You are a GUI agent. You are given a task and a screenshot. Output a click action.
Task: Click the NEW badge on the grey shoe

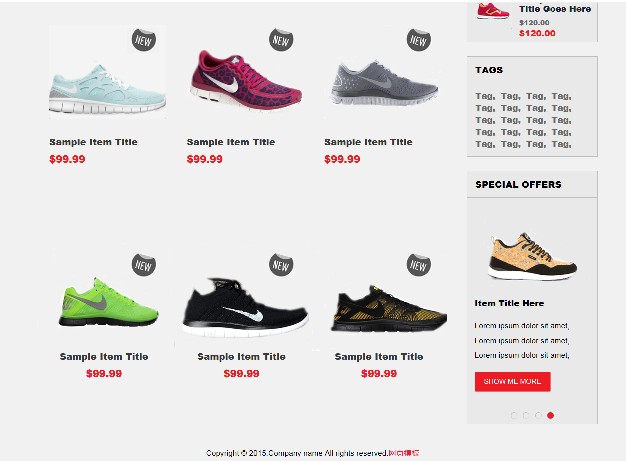(418, 40)
